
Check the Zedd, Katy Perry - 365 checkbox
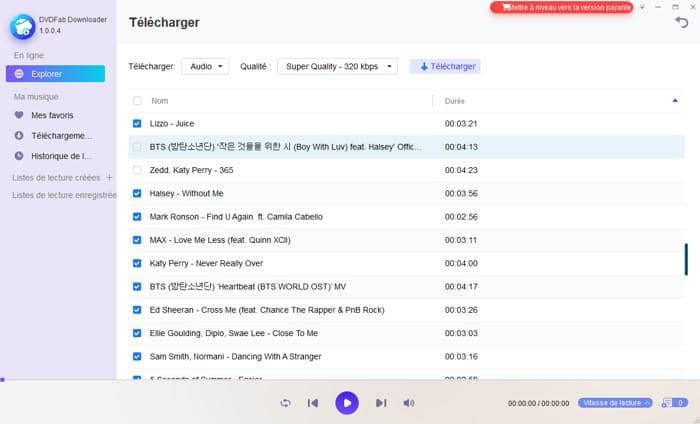[137, 170]
